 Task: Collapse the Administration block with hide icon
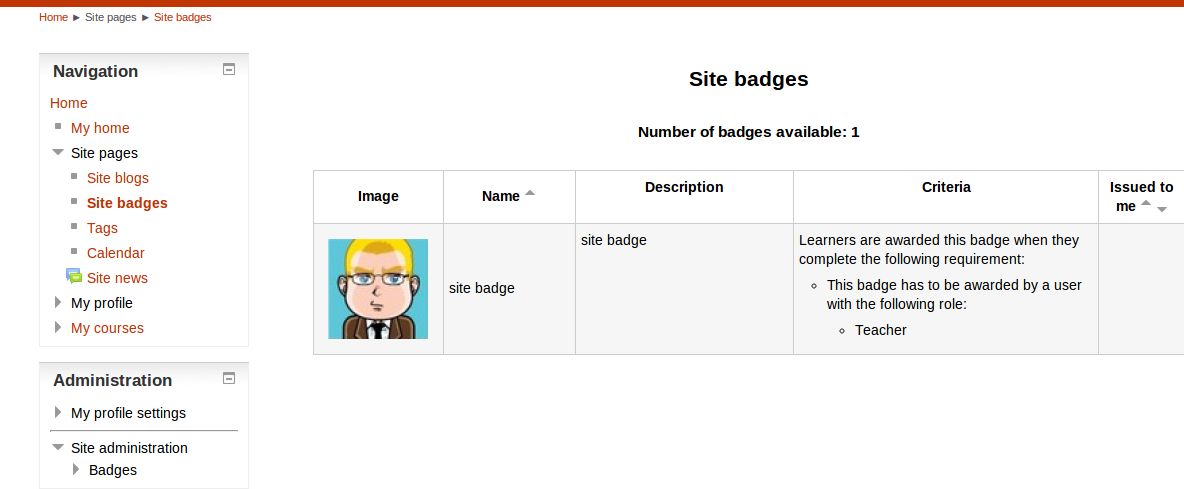[x=229, y=378]
